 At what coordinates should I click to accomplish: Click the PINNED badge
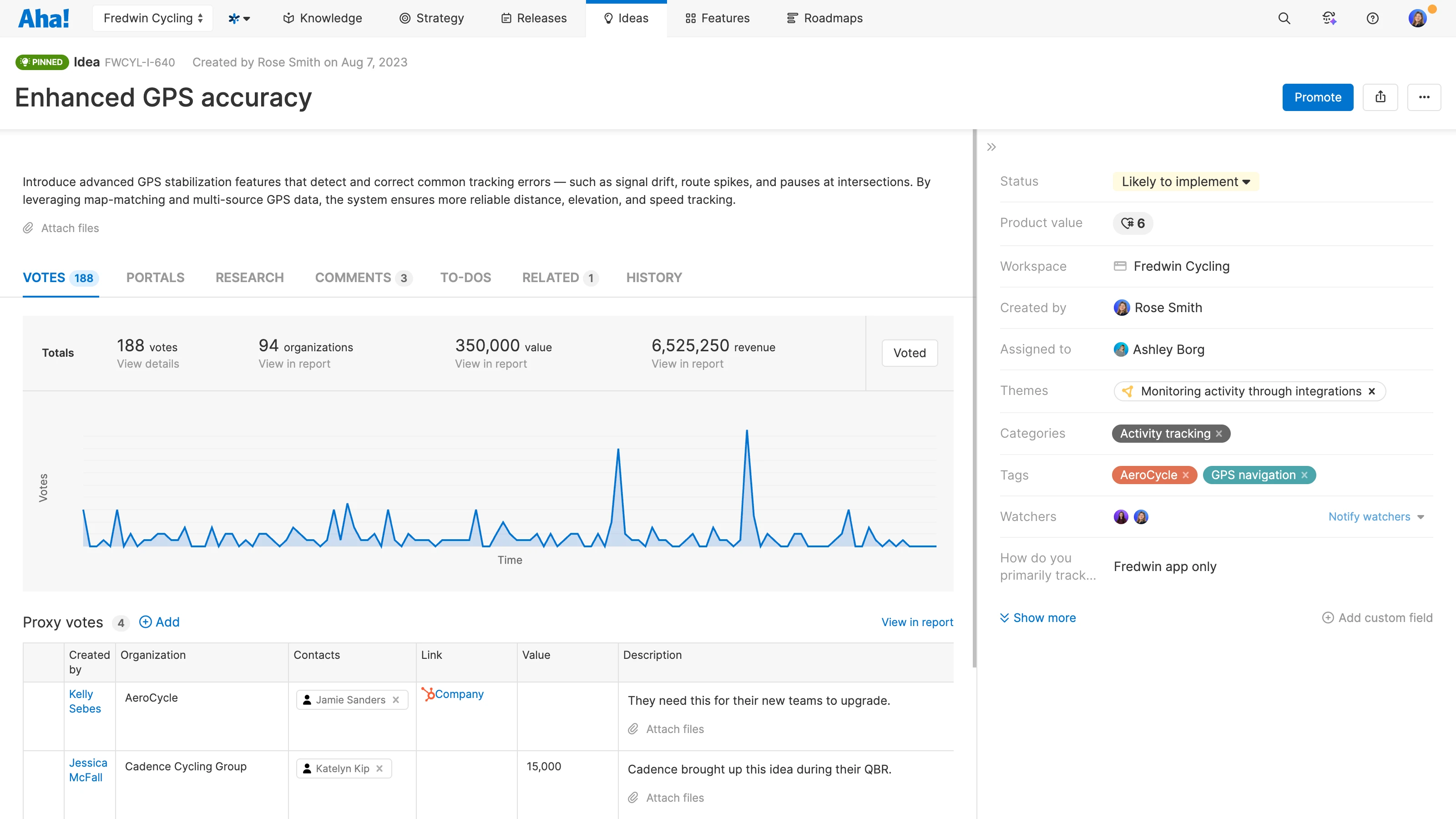tap(42, 62)
